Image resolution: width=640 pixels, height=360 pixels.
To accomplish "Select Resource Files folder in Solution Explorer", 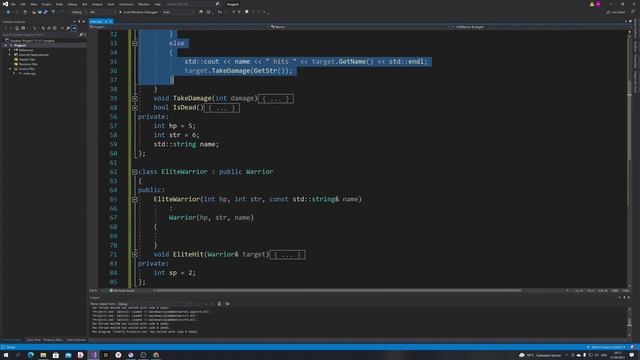I will click(28, 64).
